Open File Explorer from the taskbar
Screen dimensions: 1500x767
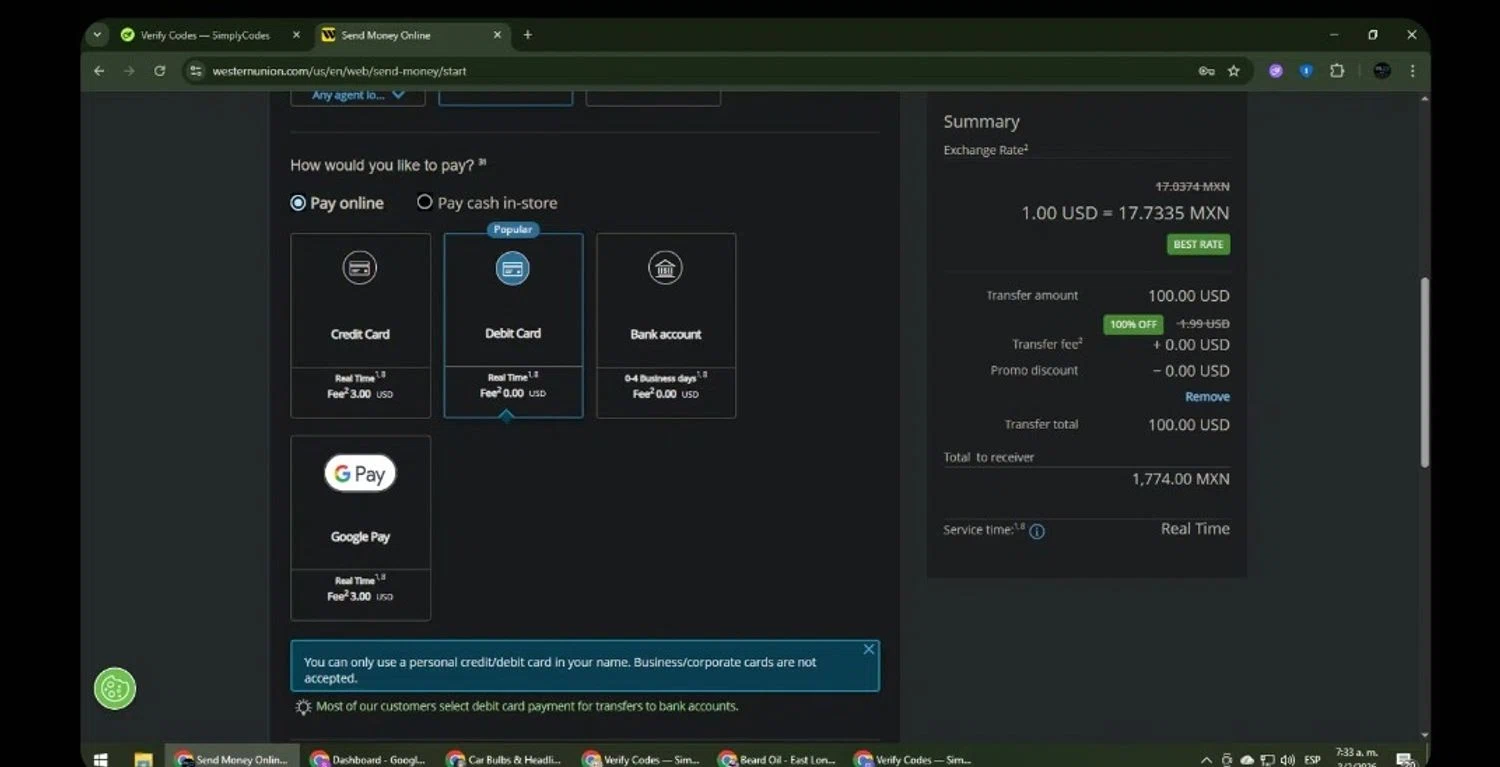point(142,759)
